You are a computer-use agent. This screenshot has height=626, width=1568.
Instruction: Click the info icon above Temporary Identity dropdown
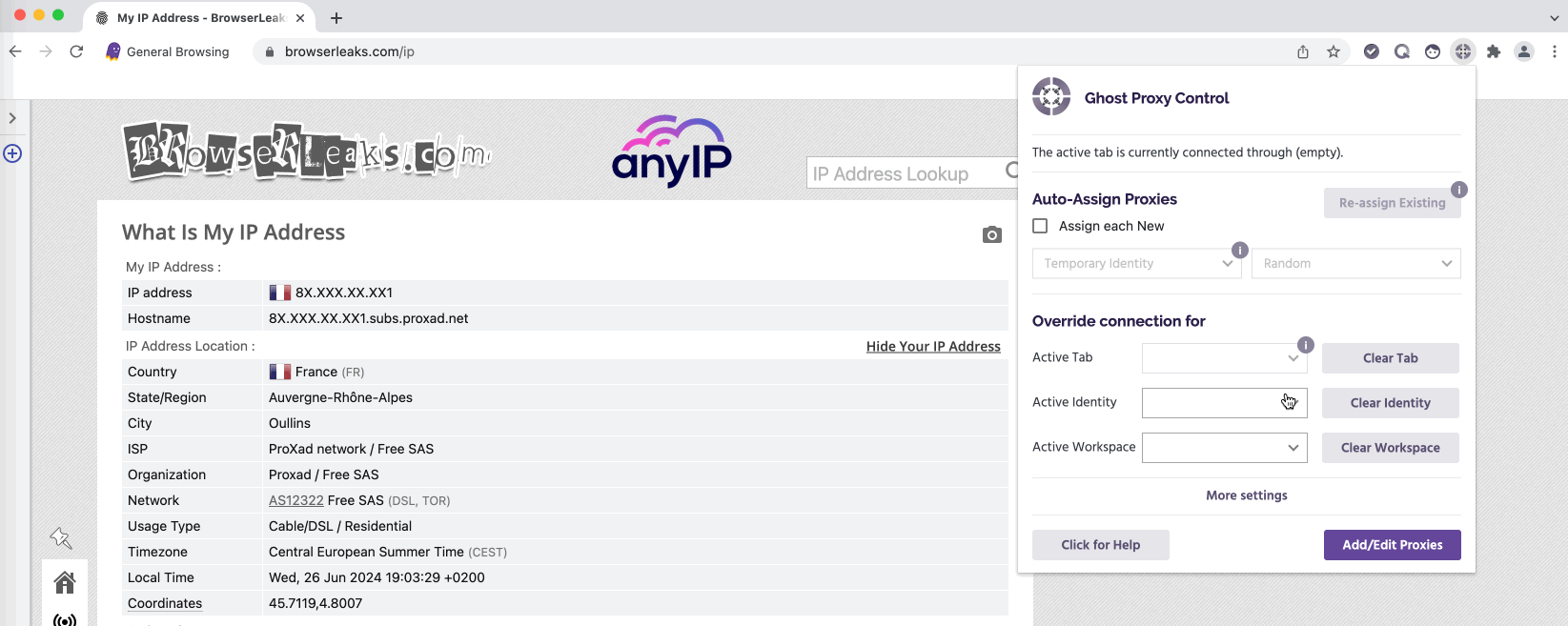[x=1240, y=250]
